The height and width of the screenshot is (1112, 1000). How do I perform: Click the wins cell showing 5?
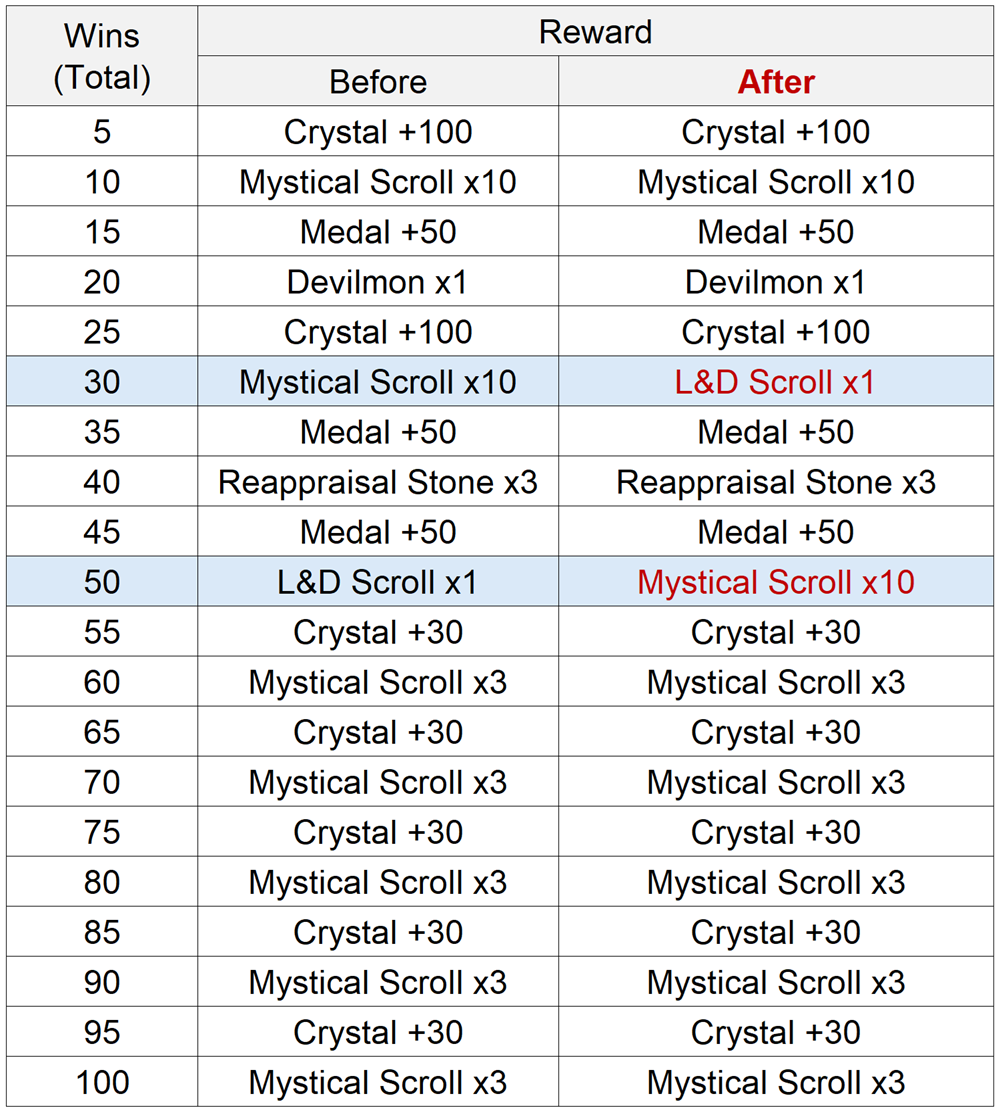point(102,132)
